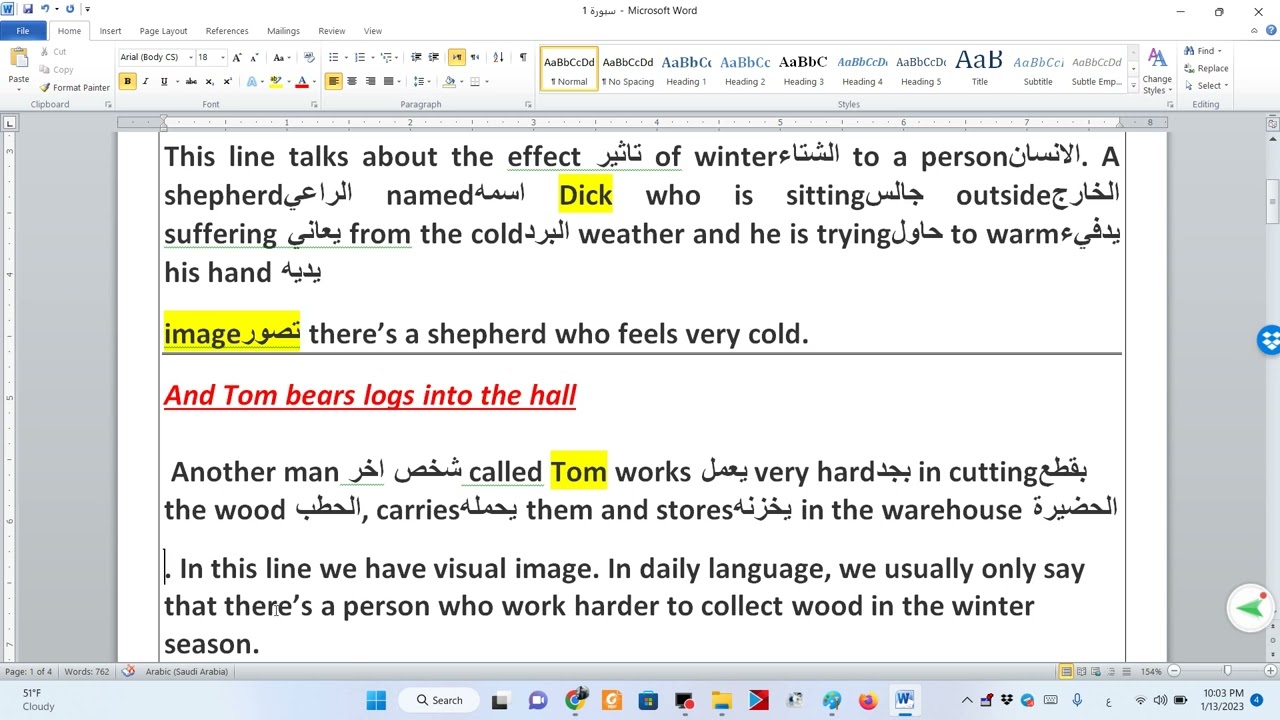The image size is (1280, 720).
Task: Open the borders dropdown
Action: coord(487,82)
